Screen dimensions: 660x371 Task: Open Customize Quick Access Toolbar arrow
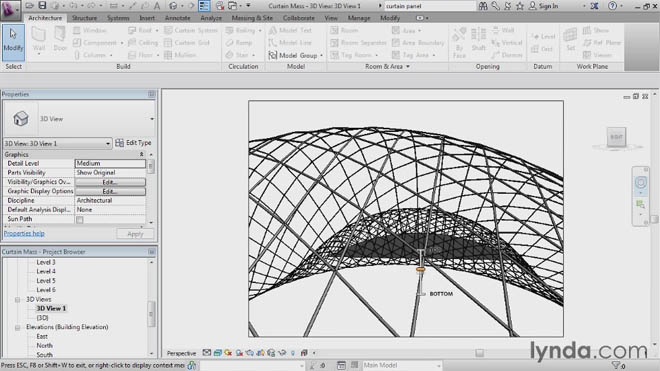coord(248,6)
